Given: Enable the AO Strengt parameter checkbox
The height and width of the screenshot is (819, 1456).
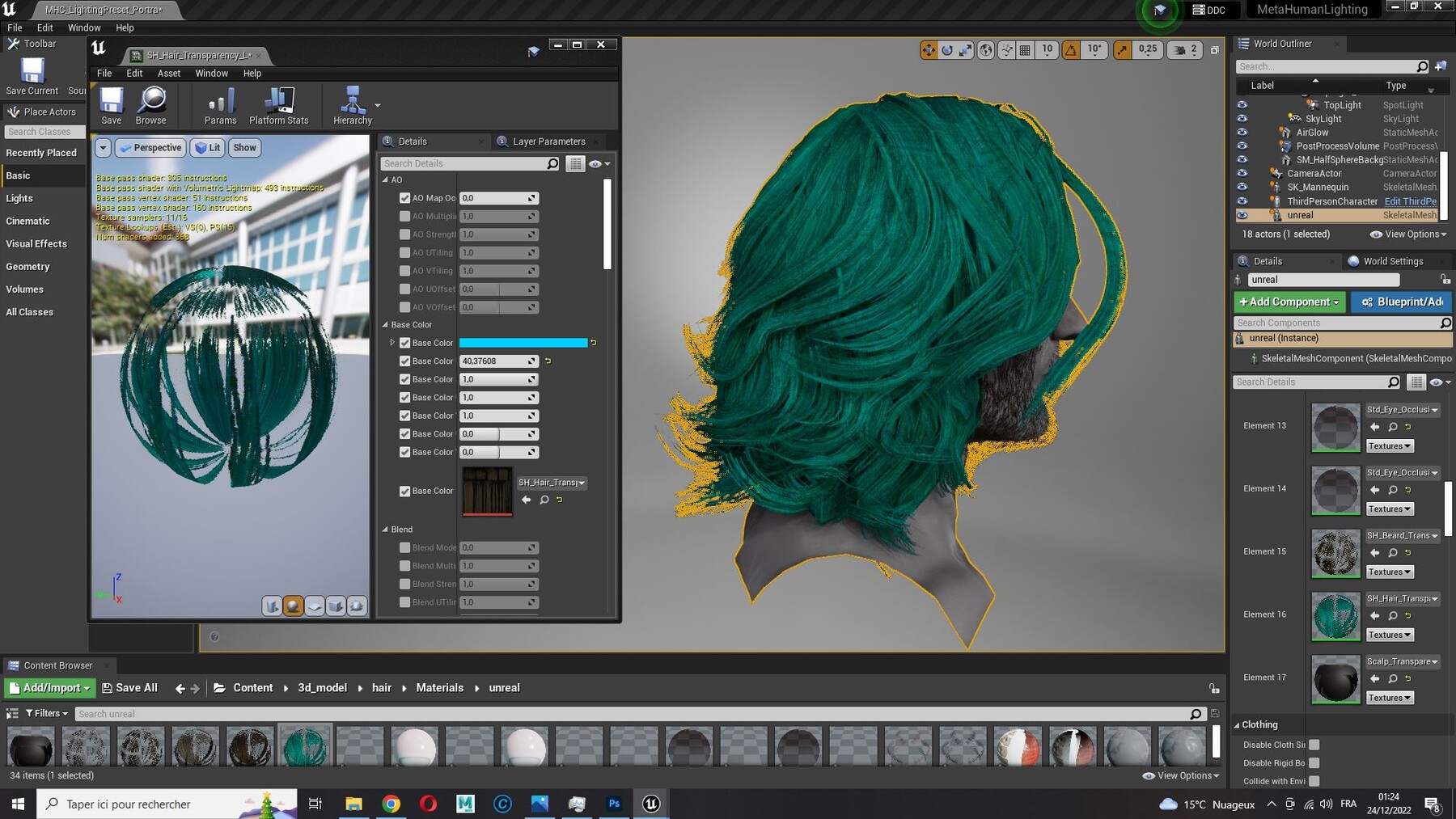Looking at the screenshot, I should [x=405, y=234].
